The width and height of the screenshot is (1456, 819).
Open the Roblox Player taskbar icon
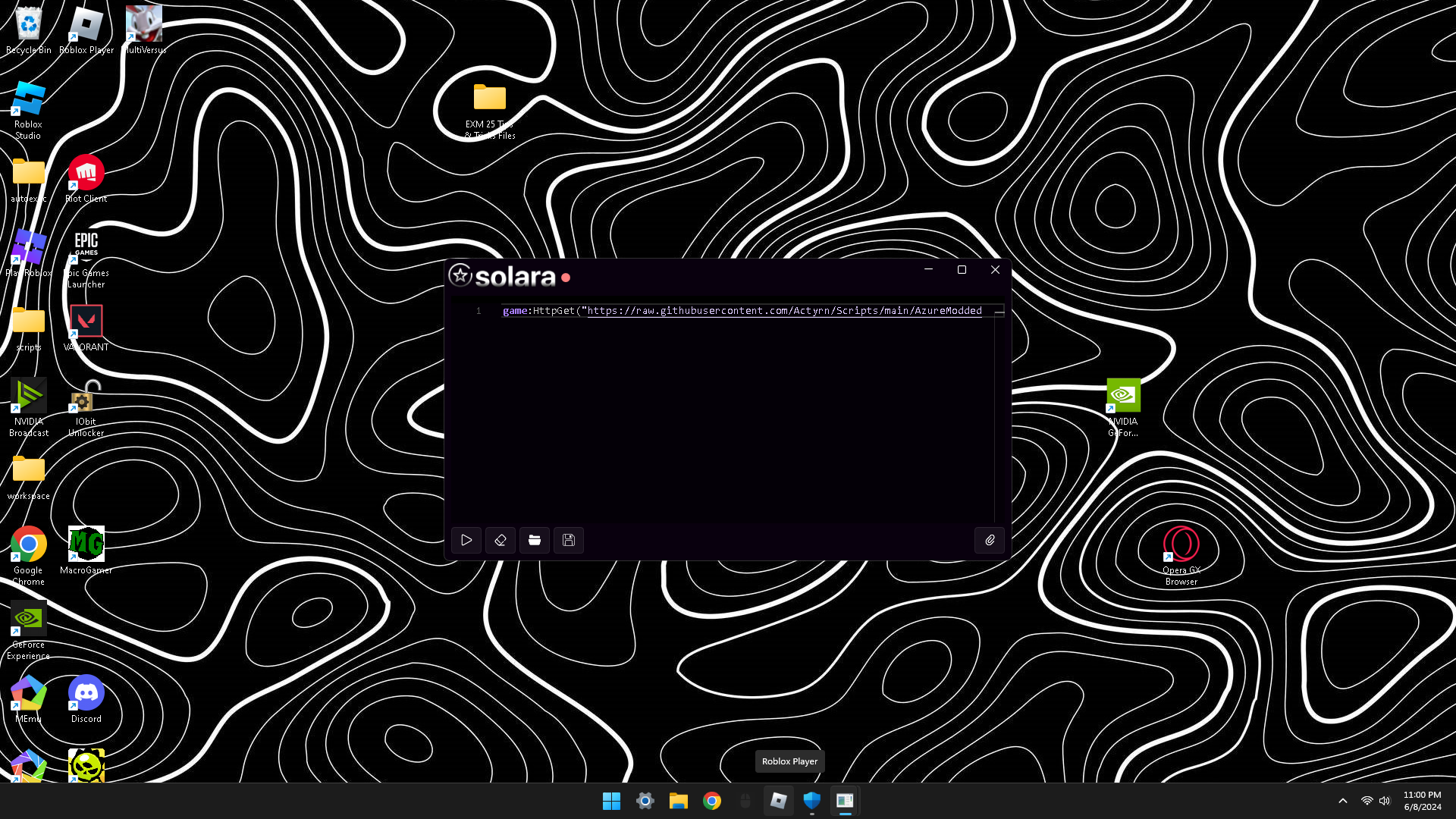779,801
